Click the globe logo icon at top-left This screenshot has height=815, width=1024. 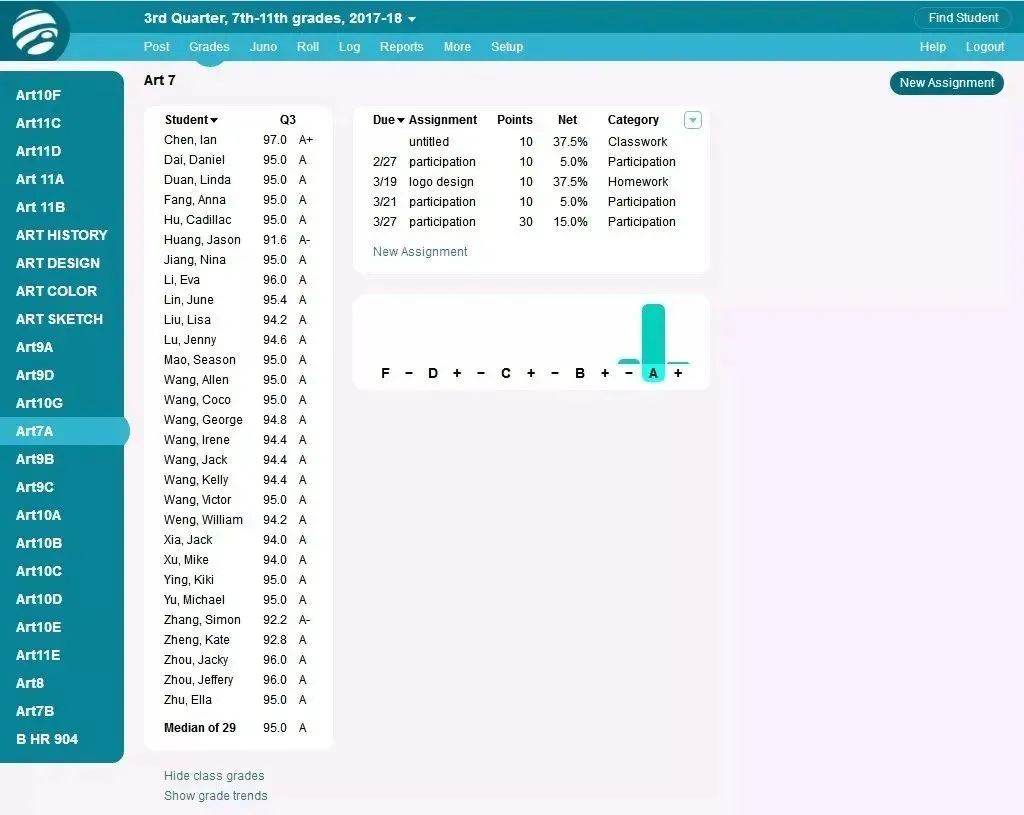[36, 31]
